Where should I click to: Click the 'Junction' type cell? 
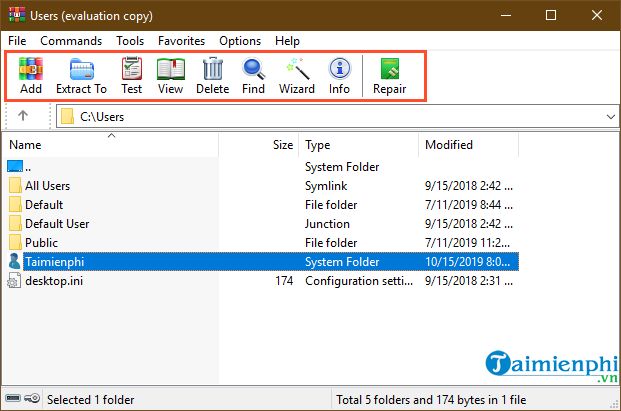pos(327,223)
